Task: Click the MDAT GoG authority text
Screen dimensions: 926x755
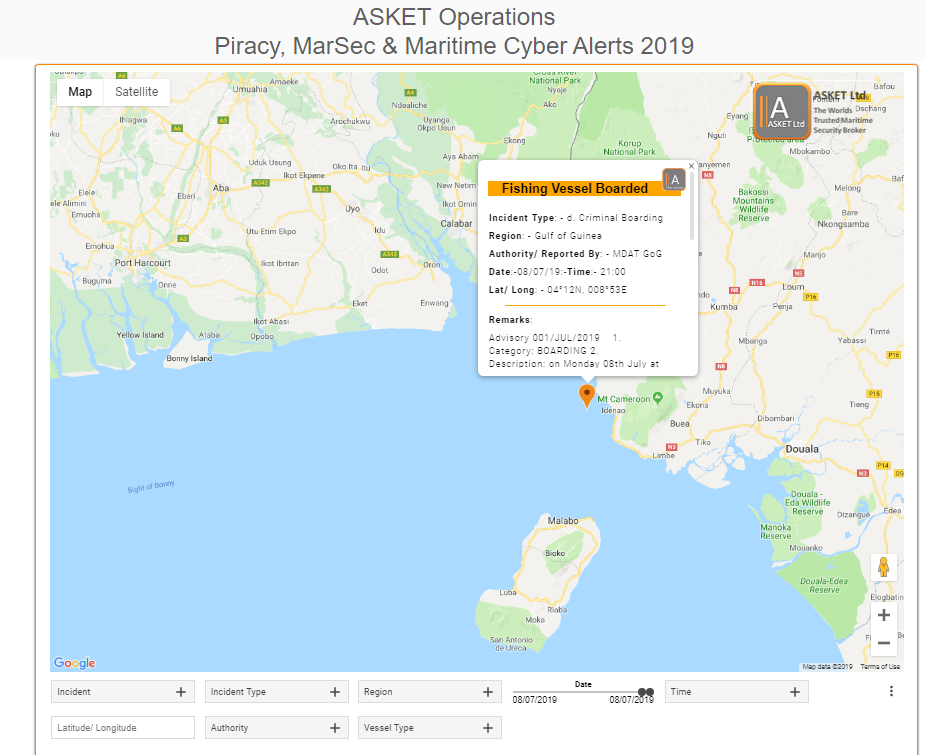Action: [x=637, y=254]
